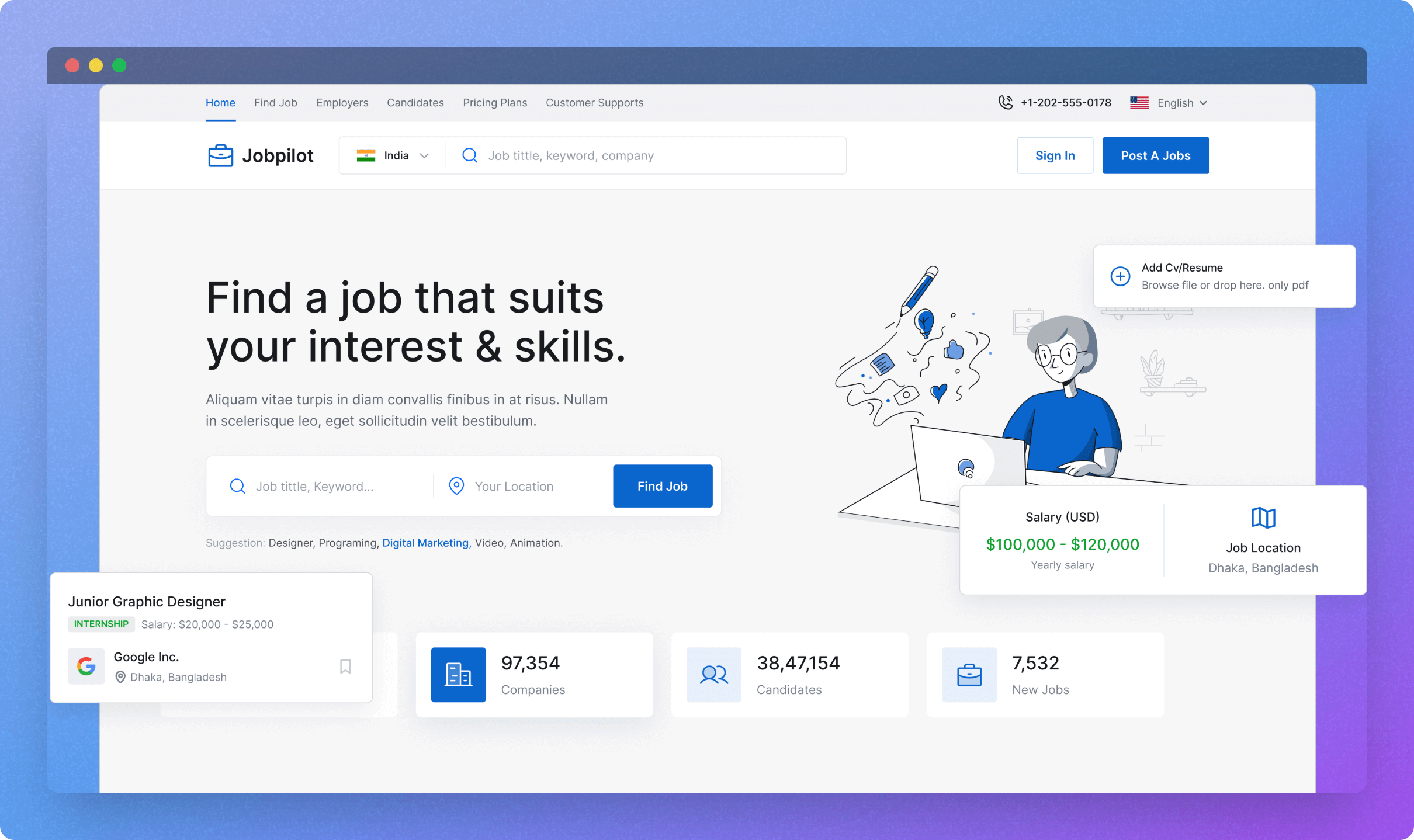This screenshot has height=840, width=1414.
Task: Click the search magnifier icon in navbar
Action: (x=469, y=155)
